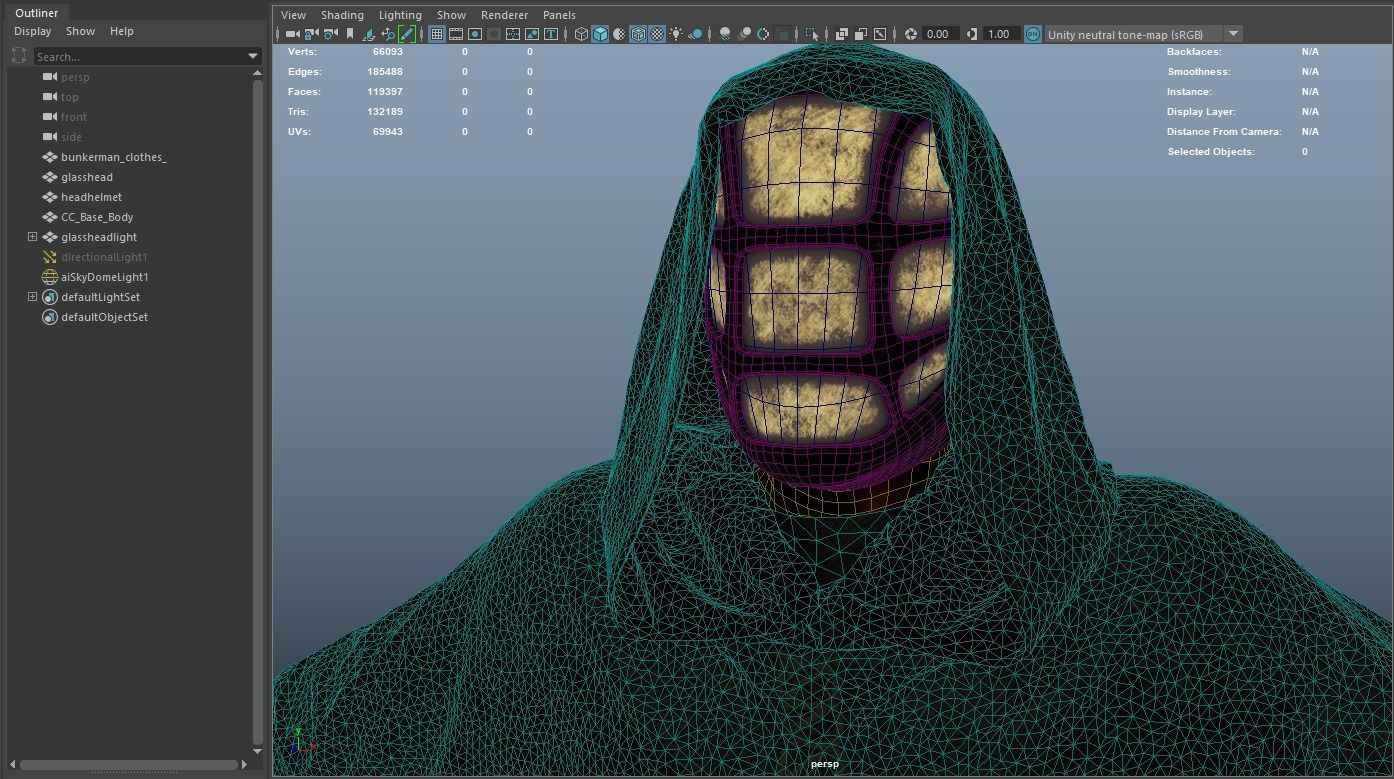Click the Image Plane icon
This screenshot has height=779, width=1394.
369,34
